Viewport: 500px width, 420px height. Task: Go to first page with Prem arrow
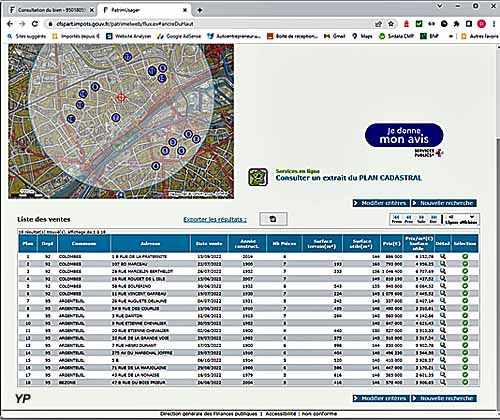click(x=397, y=219)
